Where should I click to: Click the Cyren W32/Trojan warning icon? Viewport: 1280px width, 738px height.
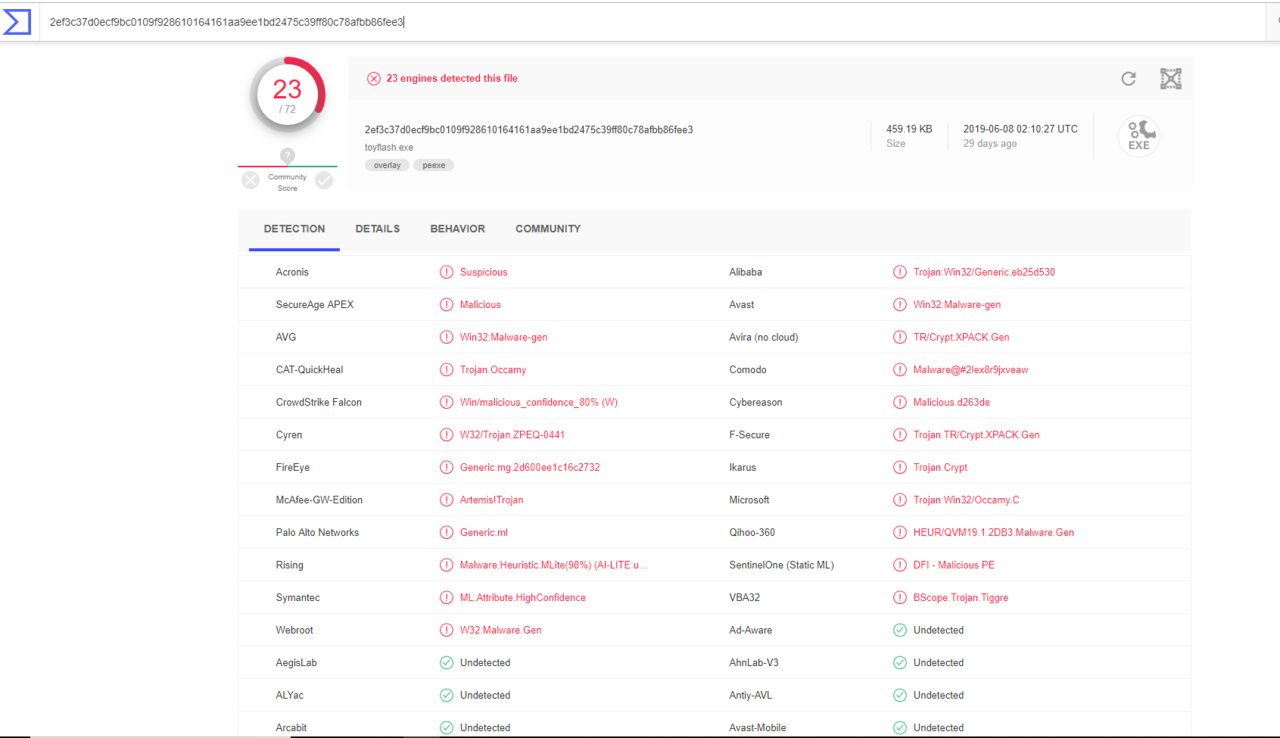tap(446, 435)
